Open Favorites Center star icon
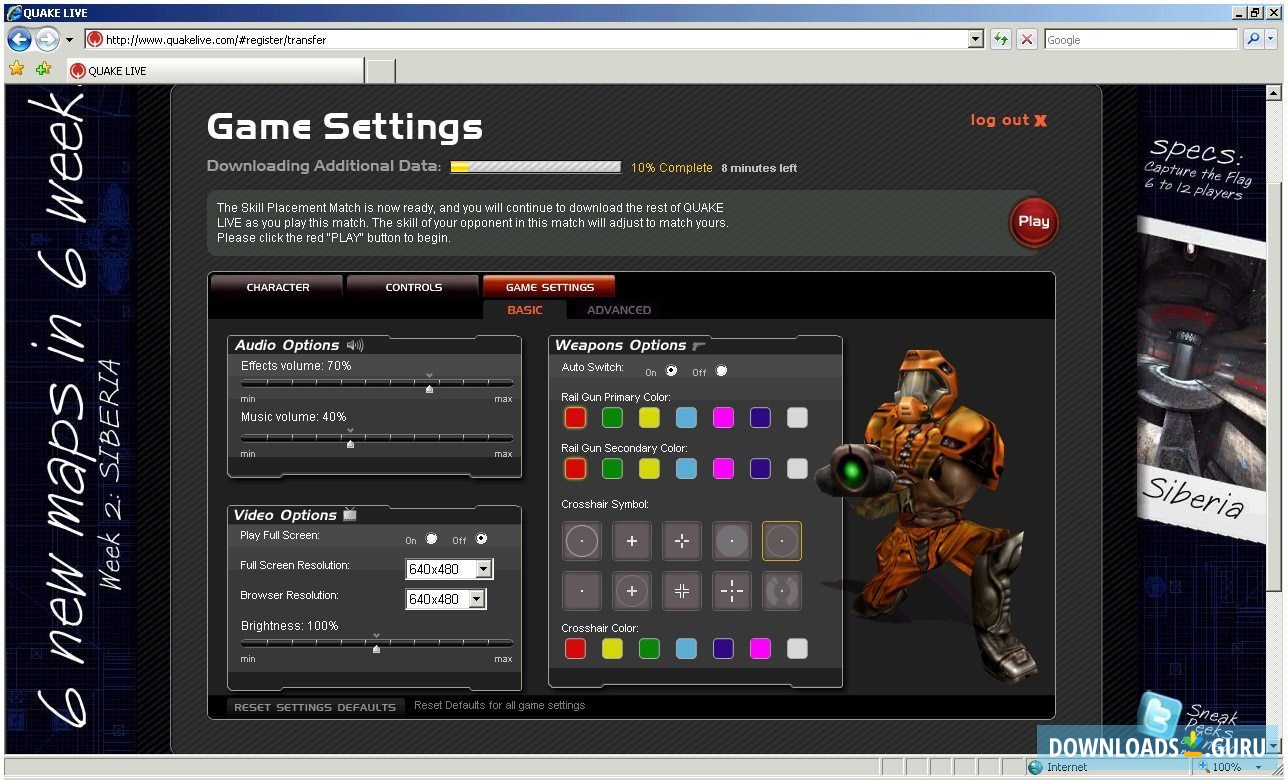 [x=17, y=69]
